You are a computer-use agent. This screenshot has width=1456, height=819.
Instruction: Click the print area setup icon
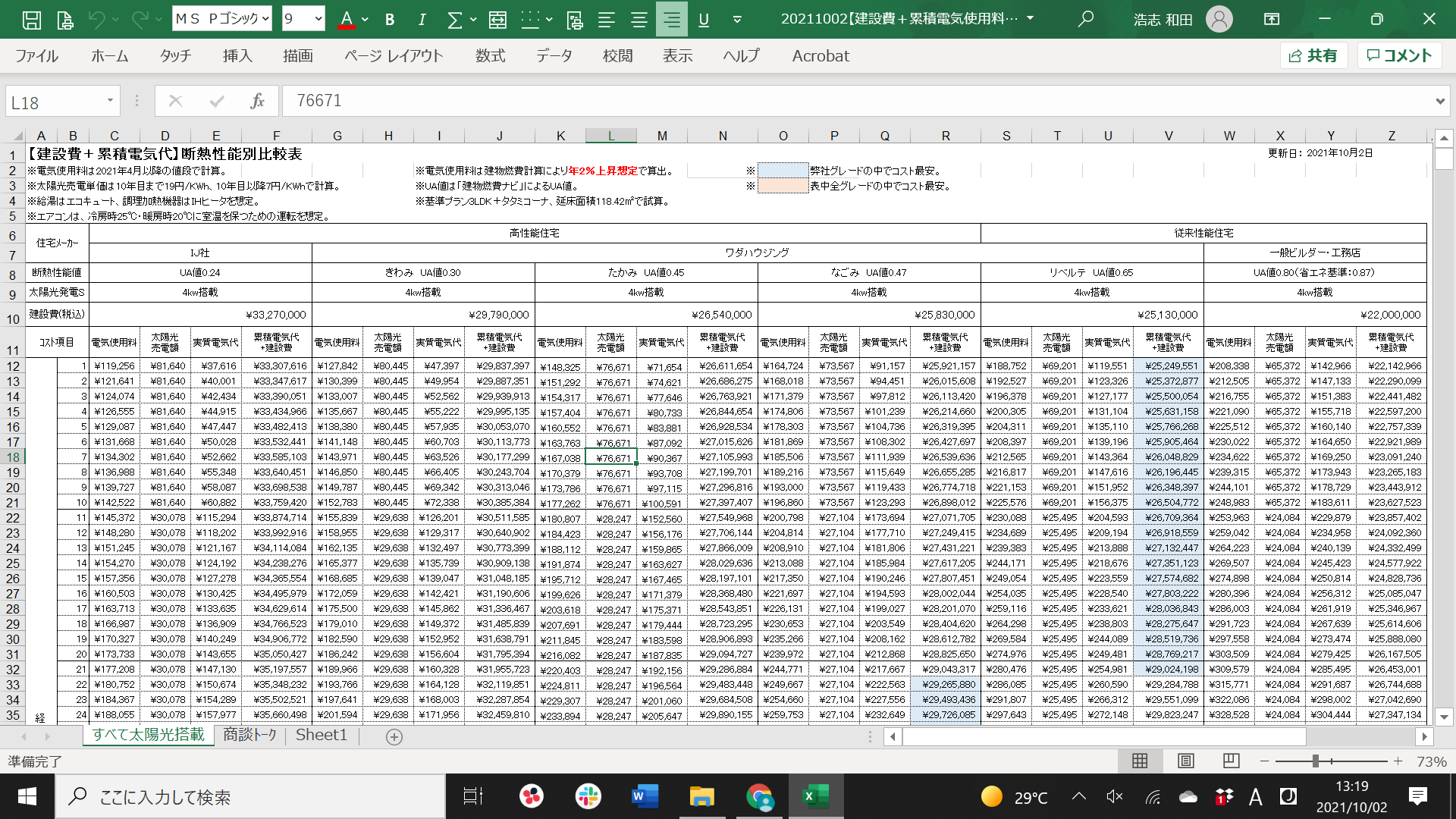574,20
